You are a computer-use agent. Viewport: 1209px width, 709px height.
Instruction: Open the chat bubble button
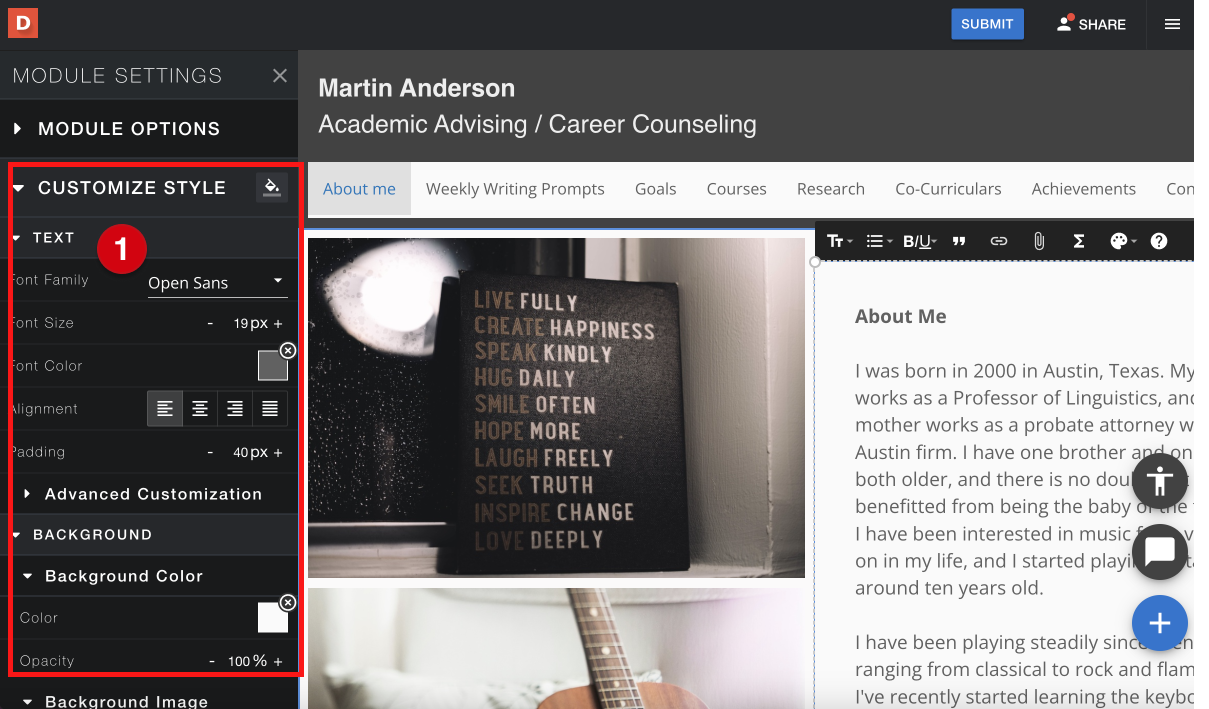[1160, 551]
